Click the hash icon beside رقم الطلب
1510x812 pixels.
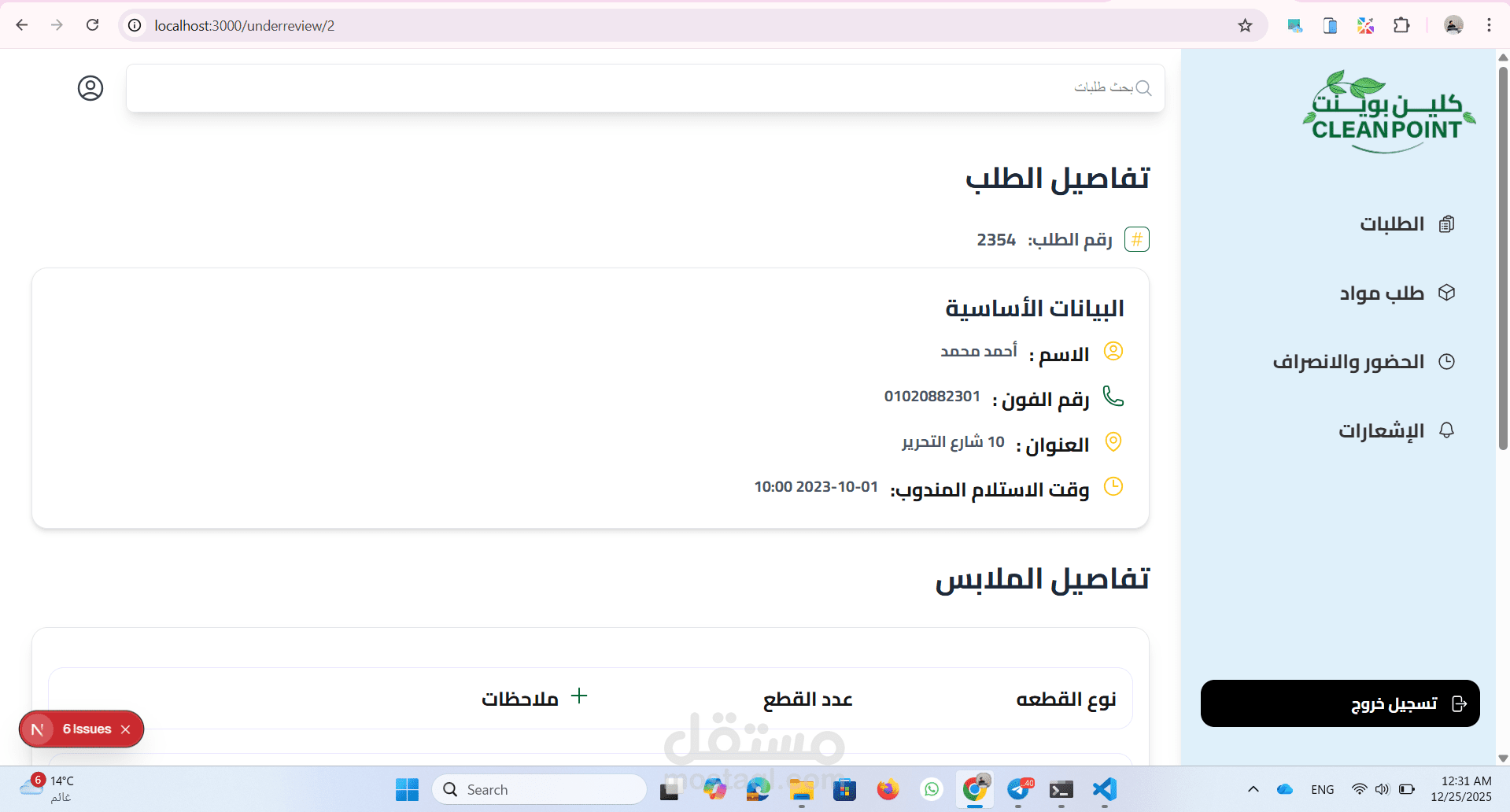1137,239
